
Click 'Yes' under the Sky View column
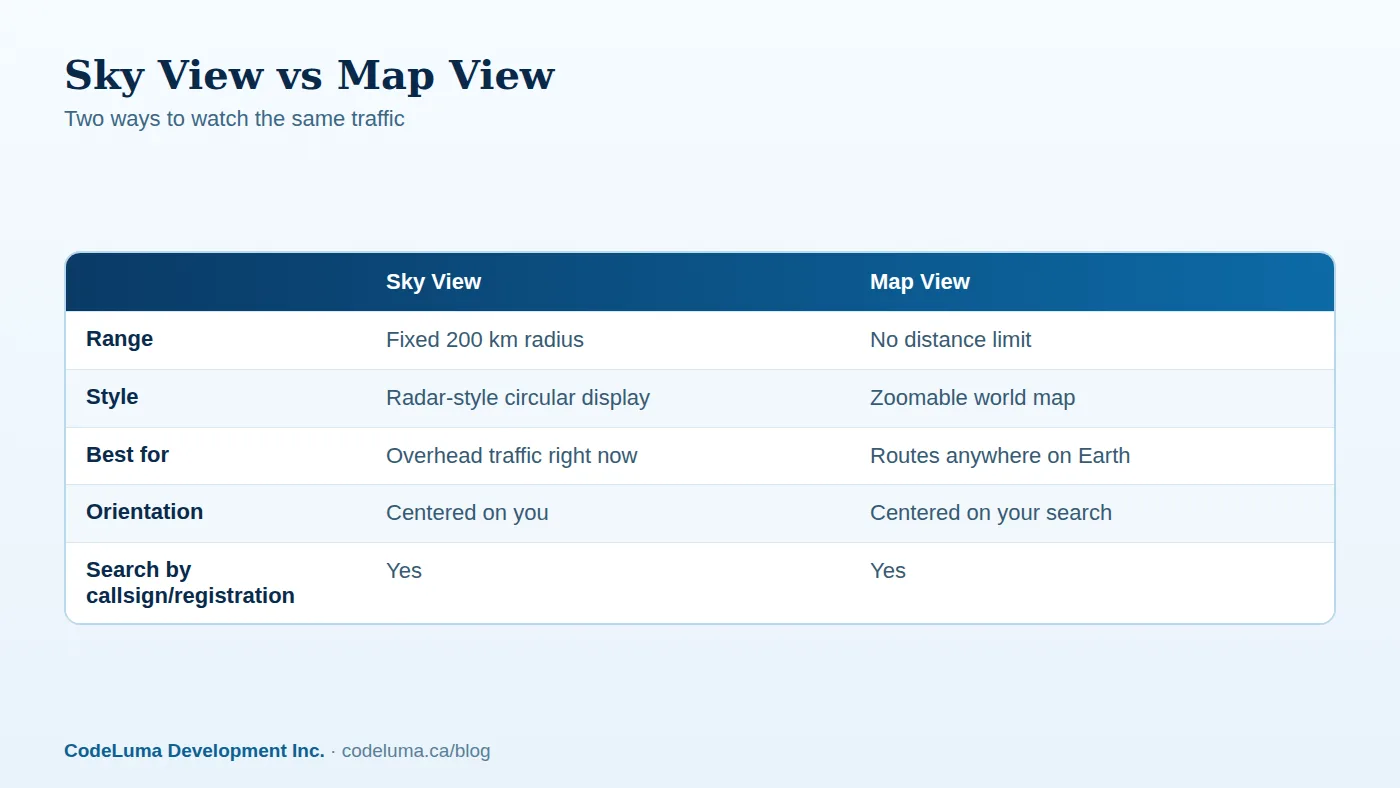coord(404,571)
